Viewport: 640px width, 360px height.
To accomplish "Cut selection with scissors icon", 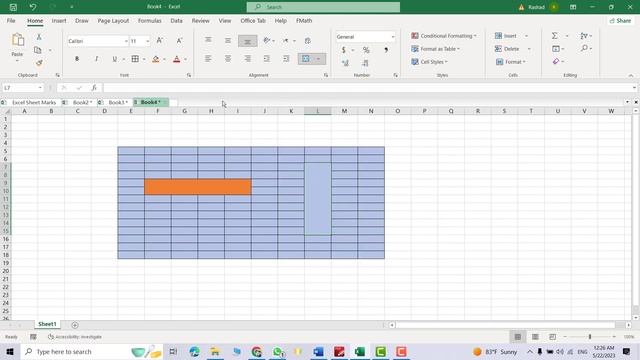I will (39, 37).
